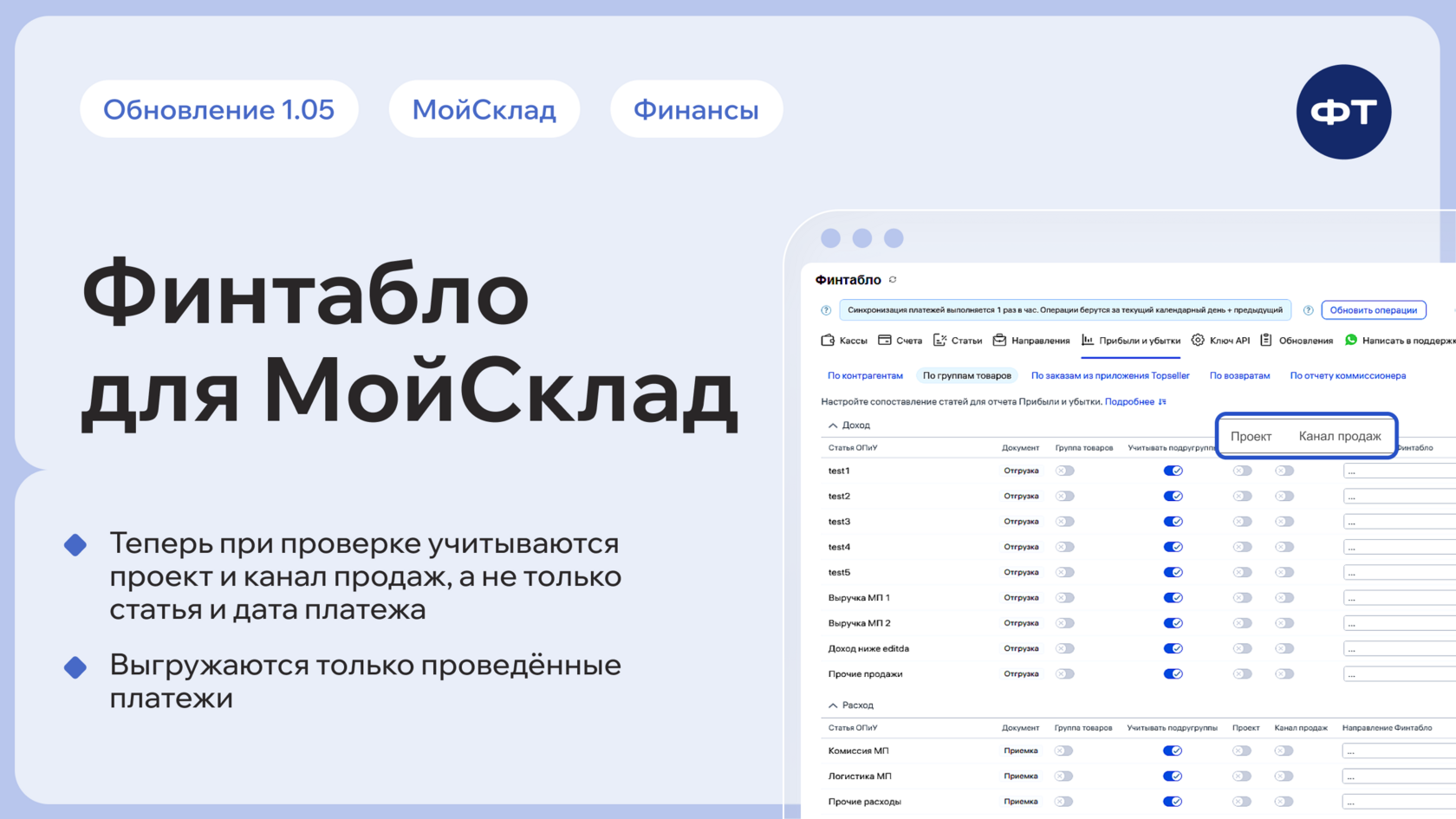Open Направление Финтабло field in test4 row
The height and width of the screenshot is (819, 1456).
(x=1400, y=547)
